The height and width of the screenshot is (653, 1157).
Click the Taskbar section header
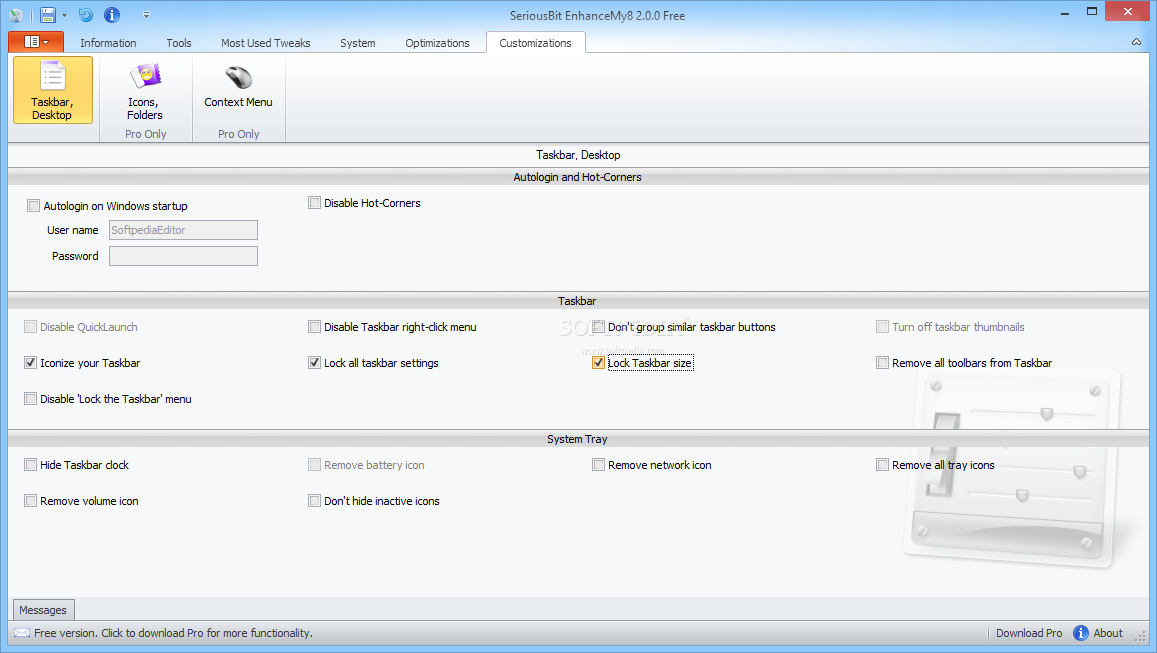(577, 301)
